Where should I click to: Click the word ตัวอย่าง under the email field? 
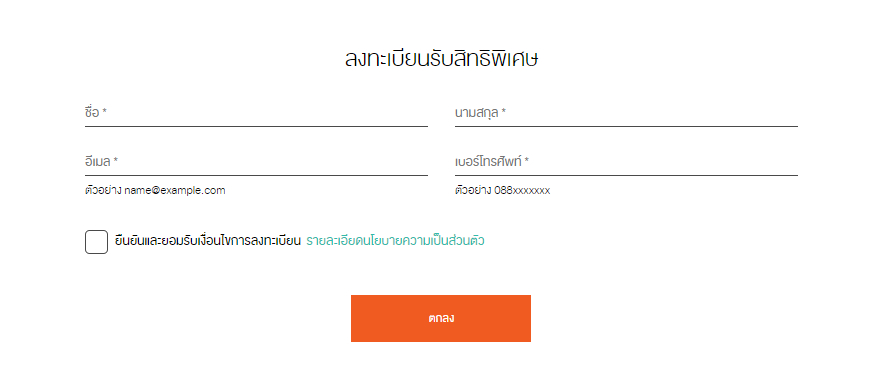(103, 190)
